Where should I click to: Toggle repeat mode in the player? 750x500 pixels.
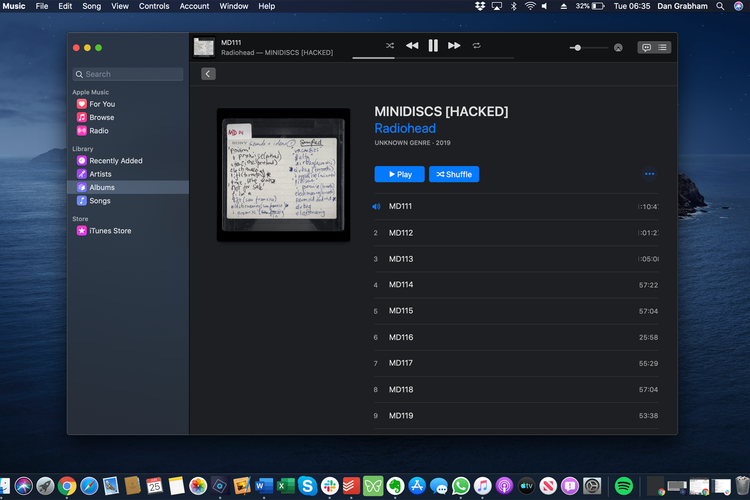pos(476,45)
